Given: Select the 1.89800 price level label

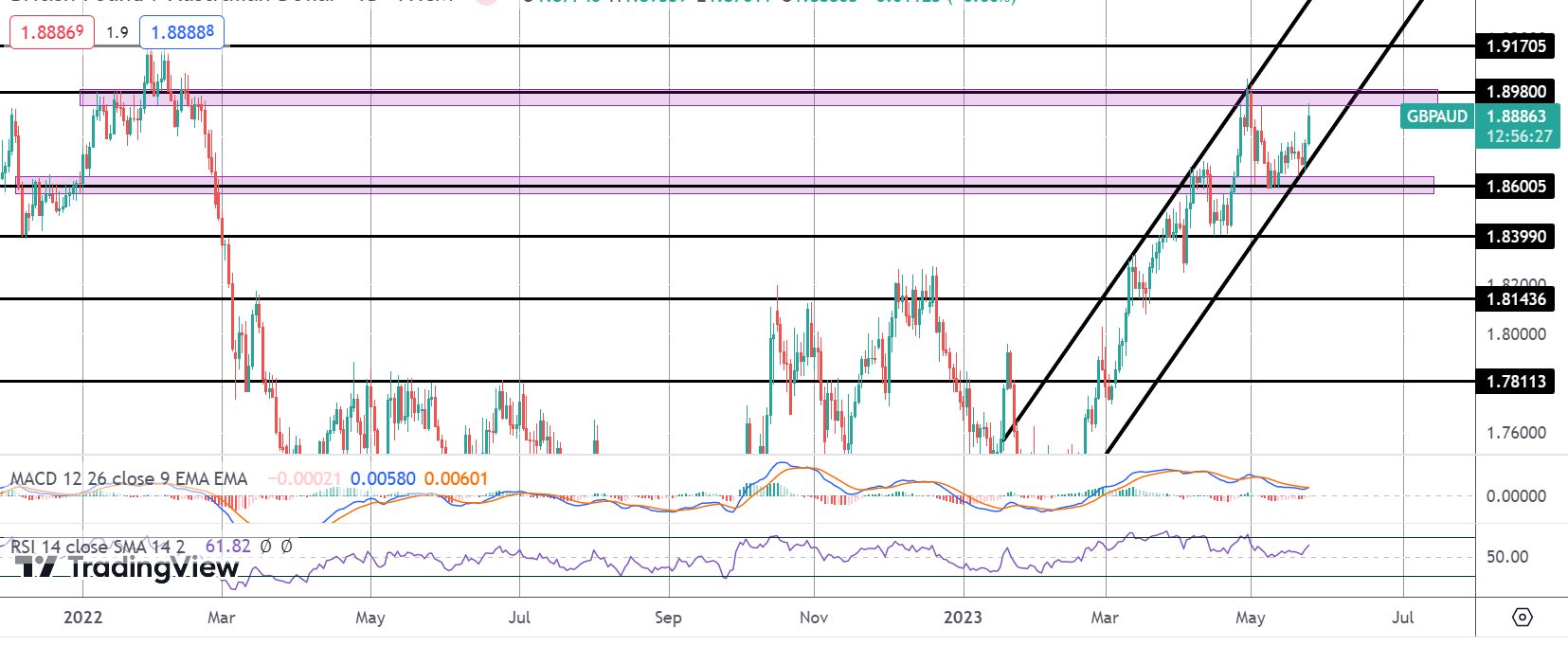Looking at the screenshot, I should coord(1516,92).
